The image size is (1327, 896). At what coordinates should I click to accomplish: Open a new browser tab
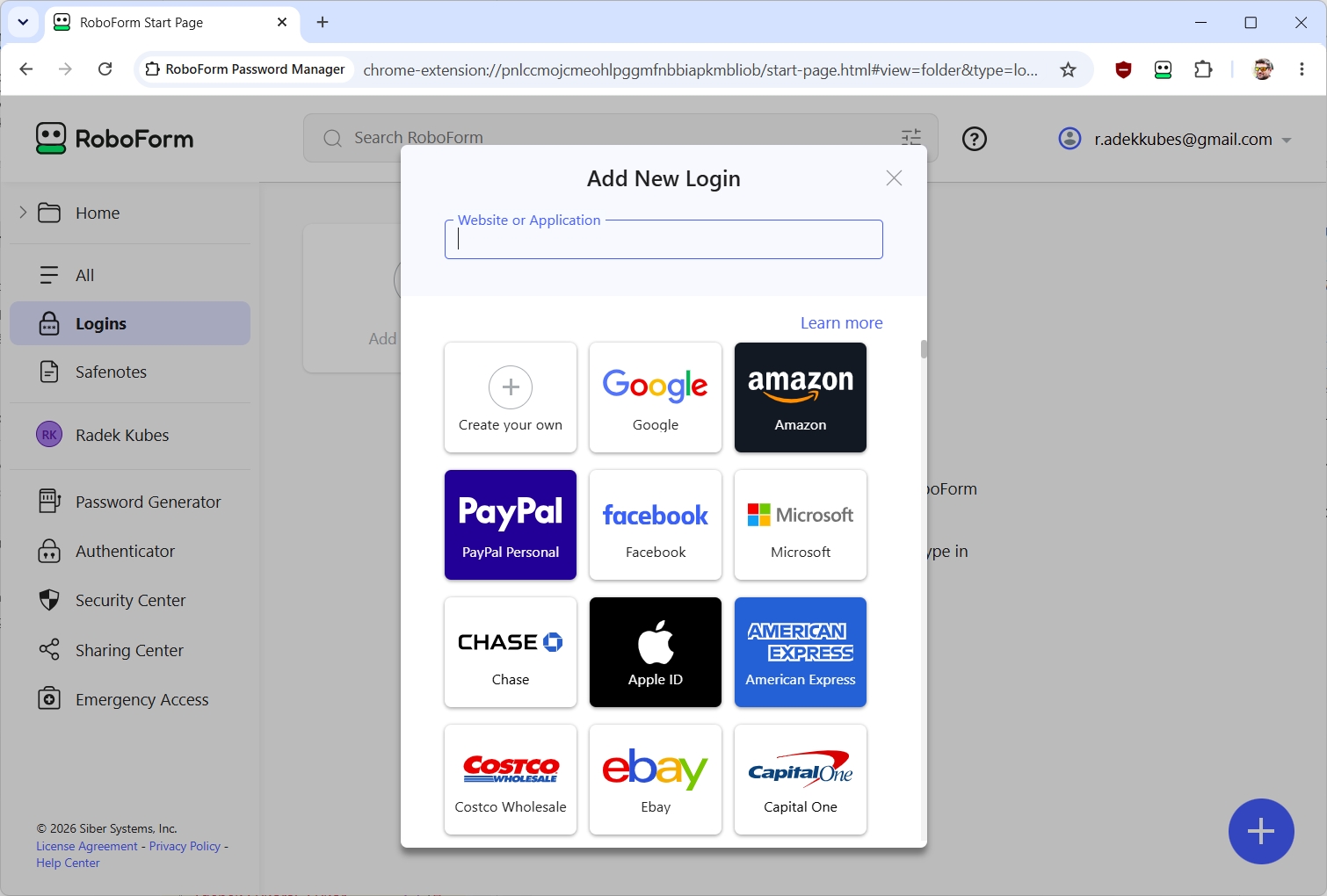(x=323, y=22)
